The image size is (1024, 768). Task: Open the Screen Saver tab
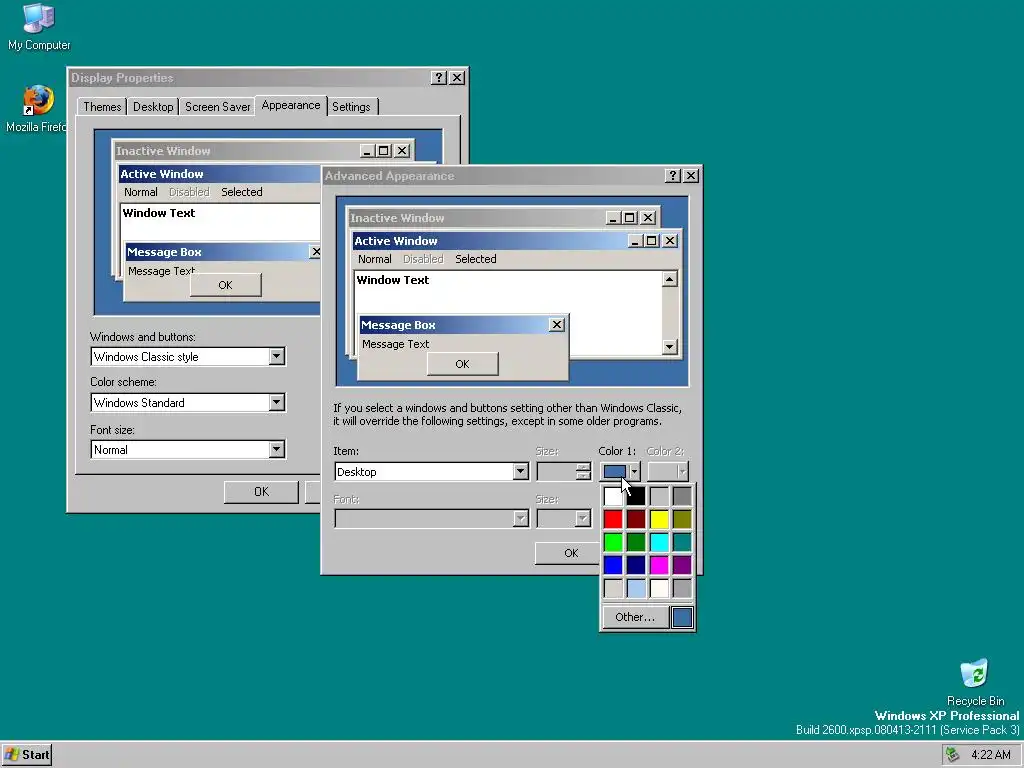pyautogui.click(x=217, y=106)
